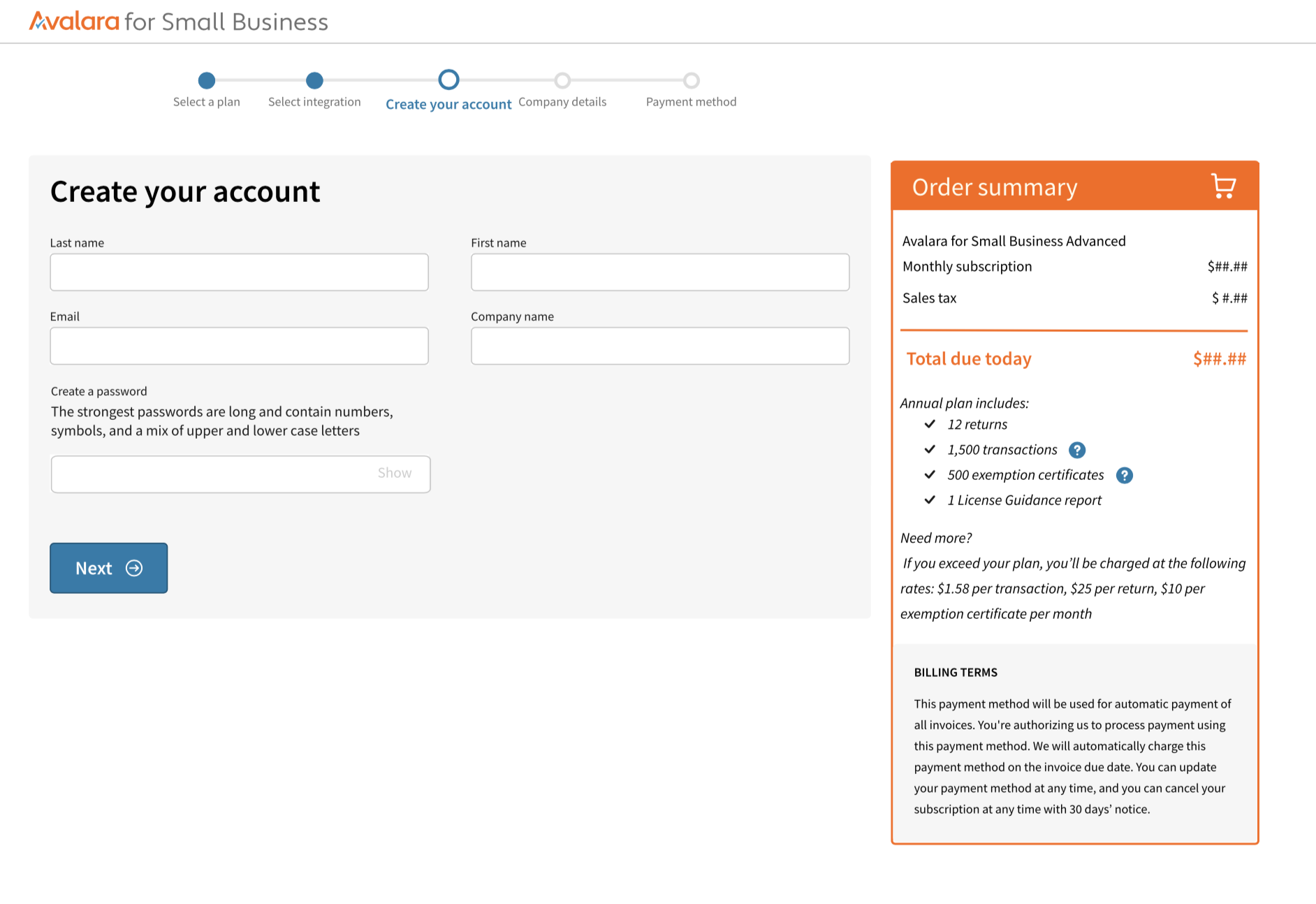Go to the Create your account step label
The height and width of the screenshot is (904, 1316).
coord(448,104)
